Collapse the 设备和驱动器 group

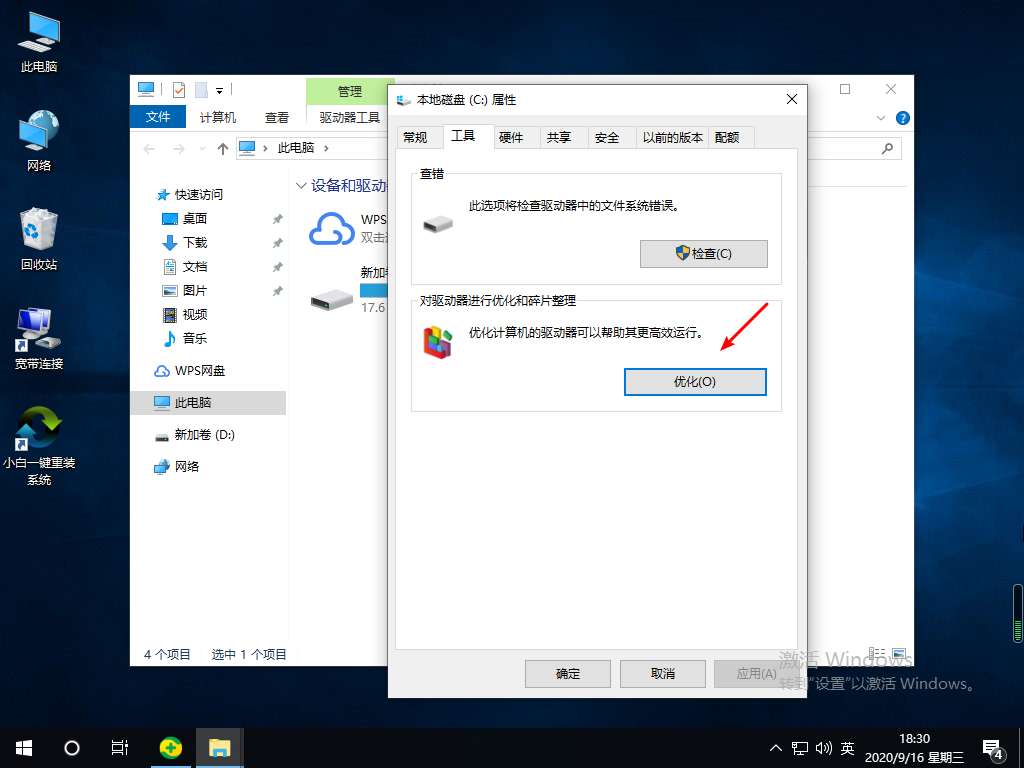tap(302, 186)
